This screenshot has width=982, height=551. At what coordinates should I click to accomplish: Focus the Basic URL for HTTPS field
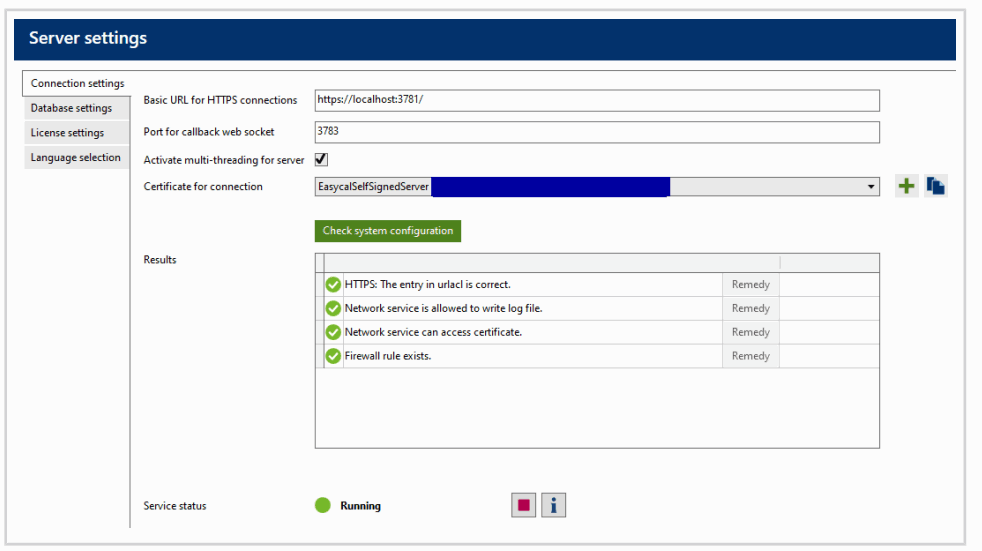click(x=597, y=100)
